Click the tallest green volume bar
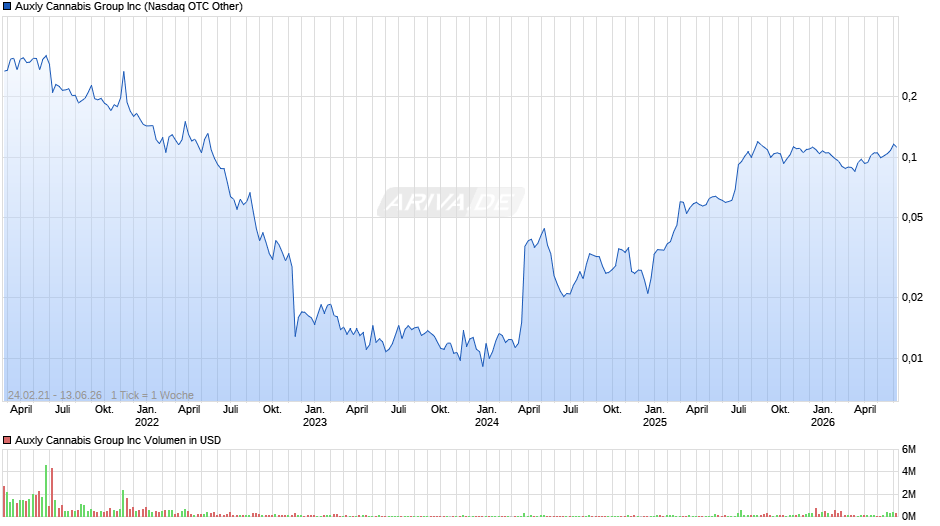The width and height of the screenshot is (940, 526). click(46, 491)
